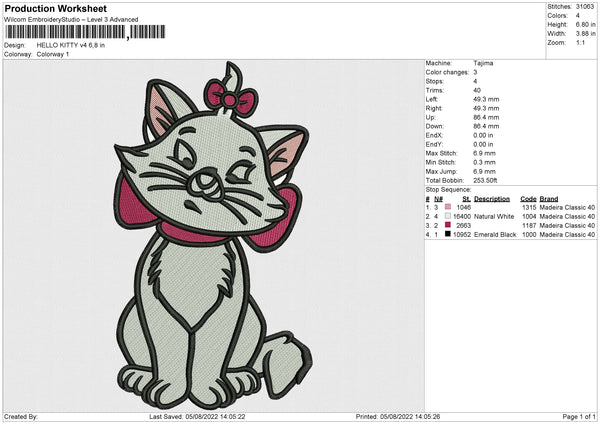Click the Zoom value 1:1
The height and width of the screenshot is (424, 600).
point(580,42)
